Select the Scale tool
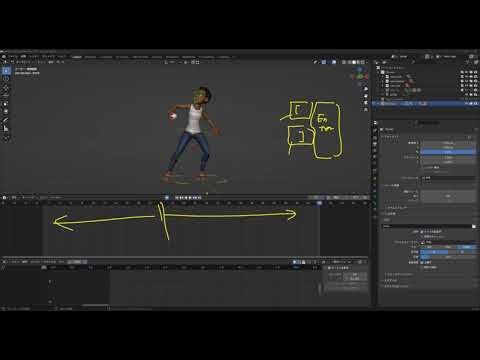Viewport: 480px width, 360px height. point(6,103)
